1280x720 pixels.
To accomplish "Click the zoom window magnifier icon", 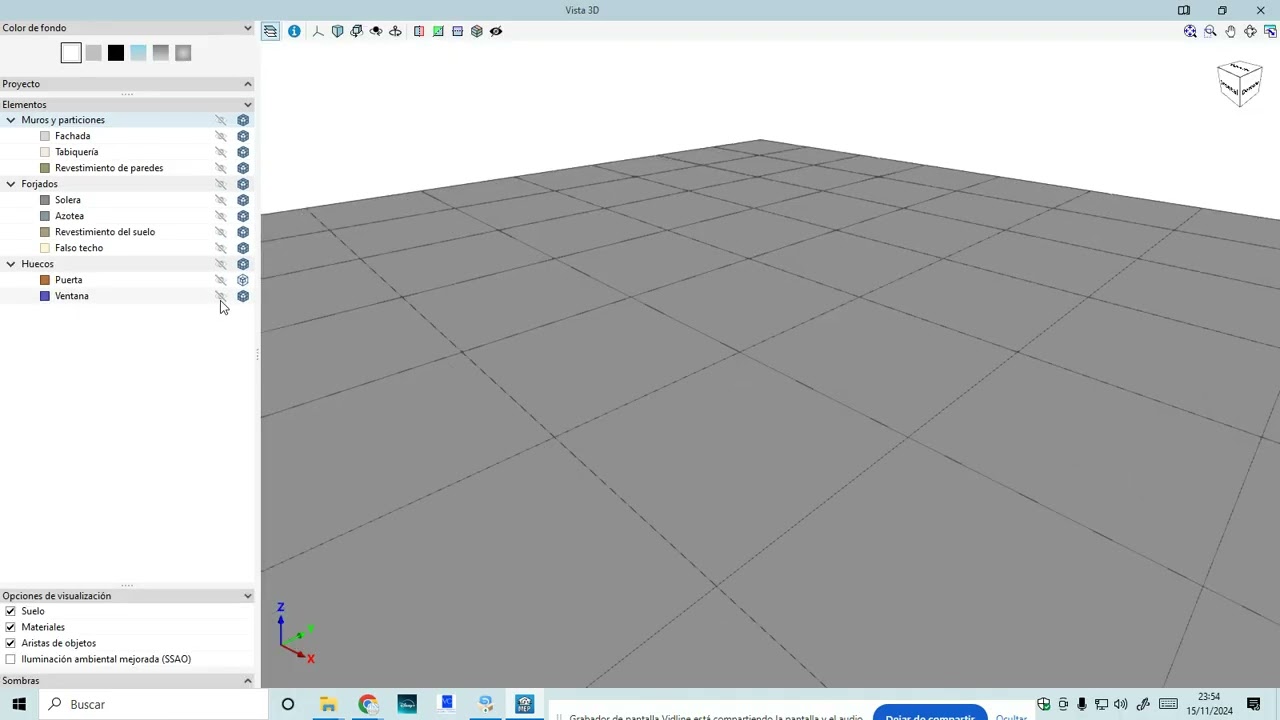I will 1210,31.
